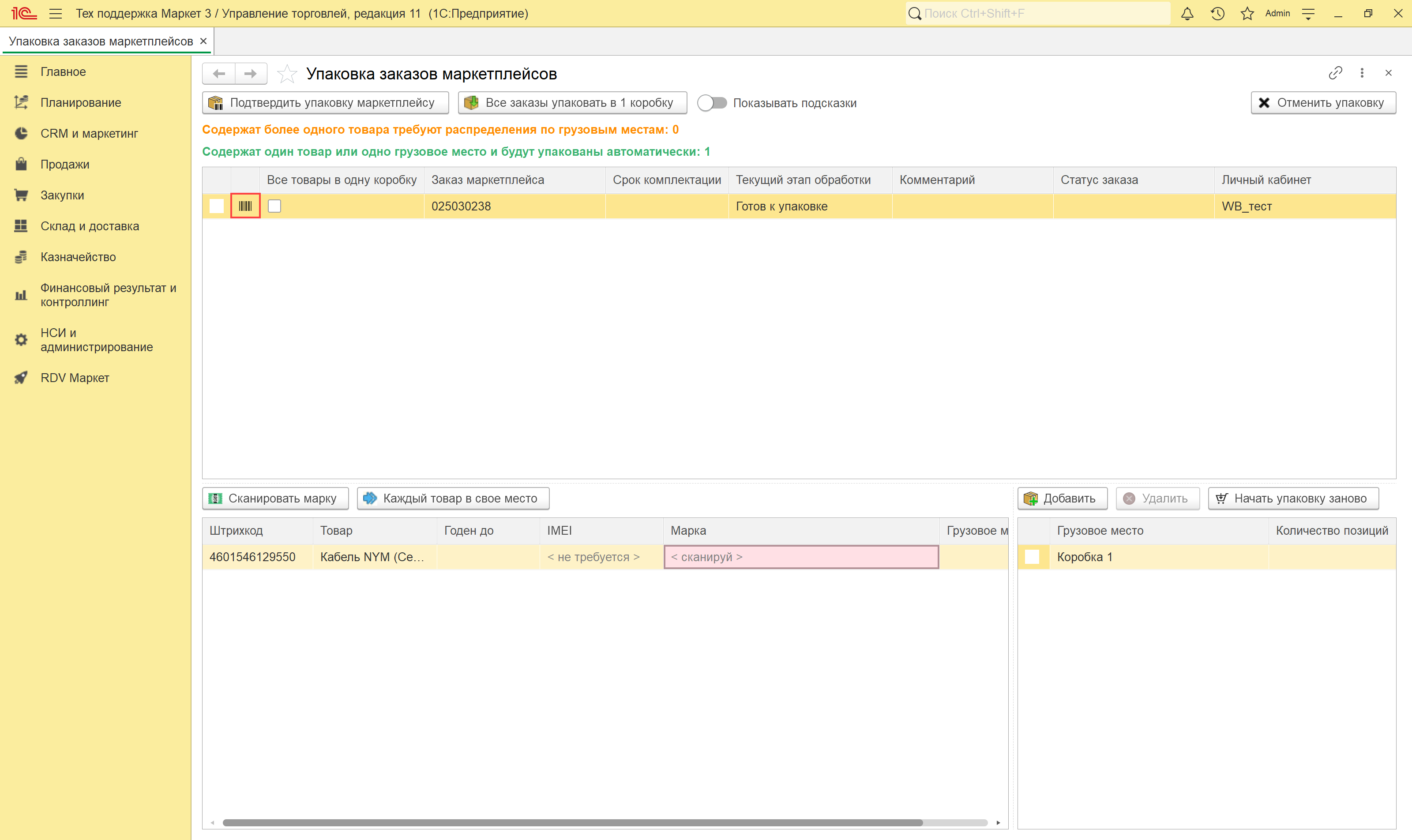
Task: Select checkbox beside Коробка 1
Action: (x=1032, y=557)
